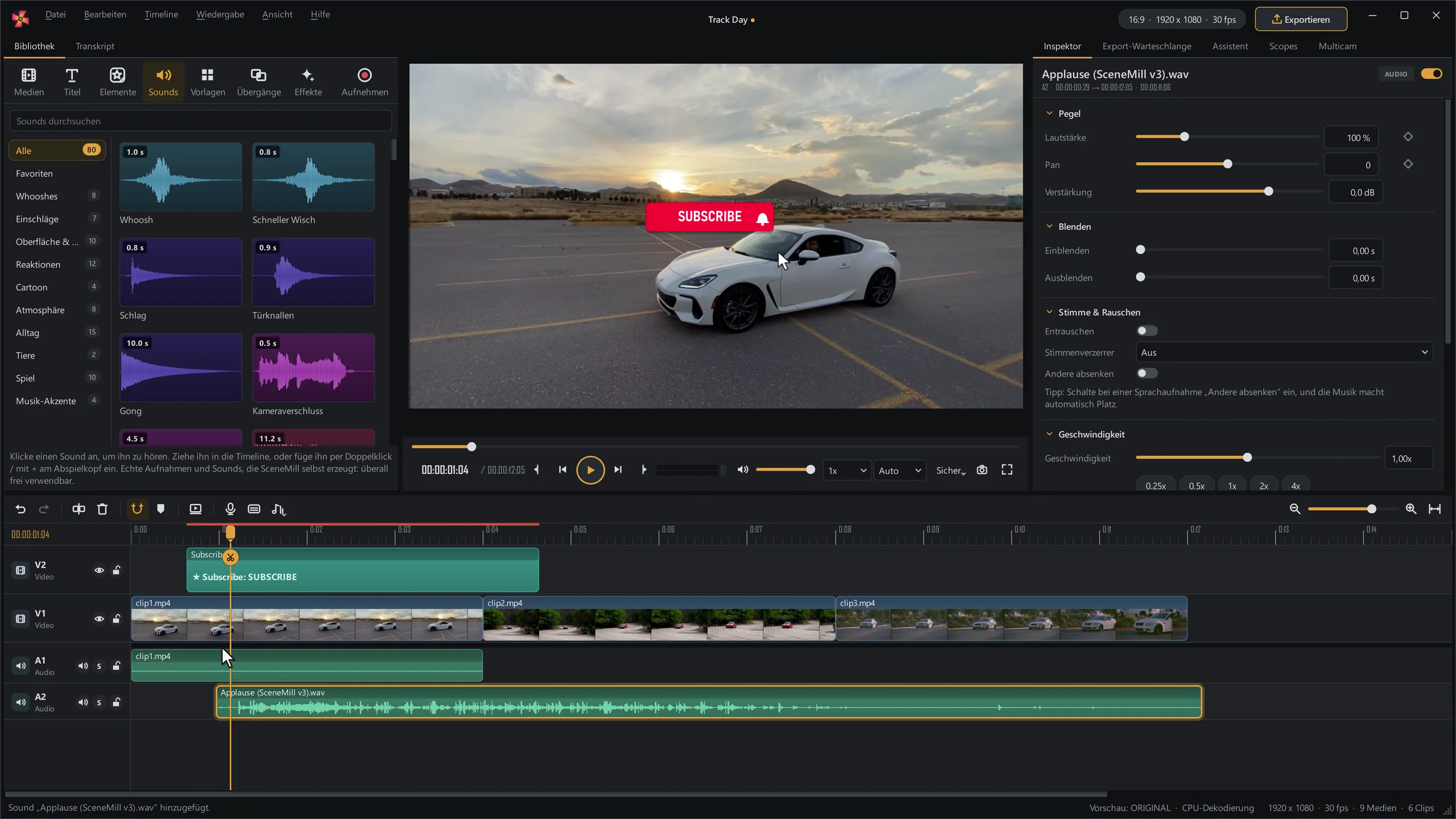
Task: Toggle timeline snapping magnet
Action: [x=137, y=509]
